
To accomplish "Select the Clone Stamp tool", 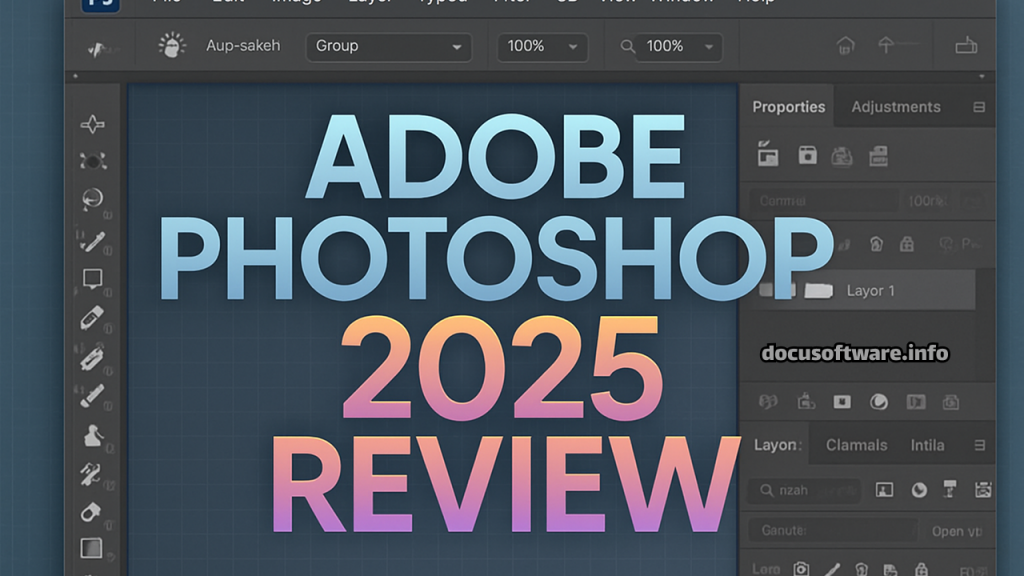I will pos(92,436).
